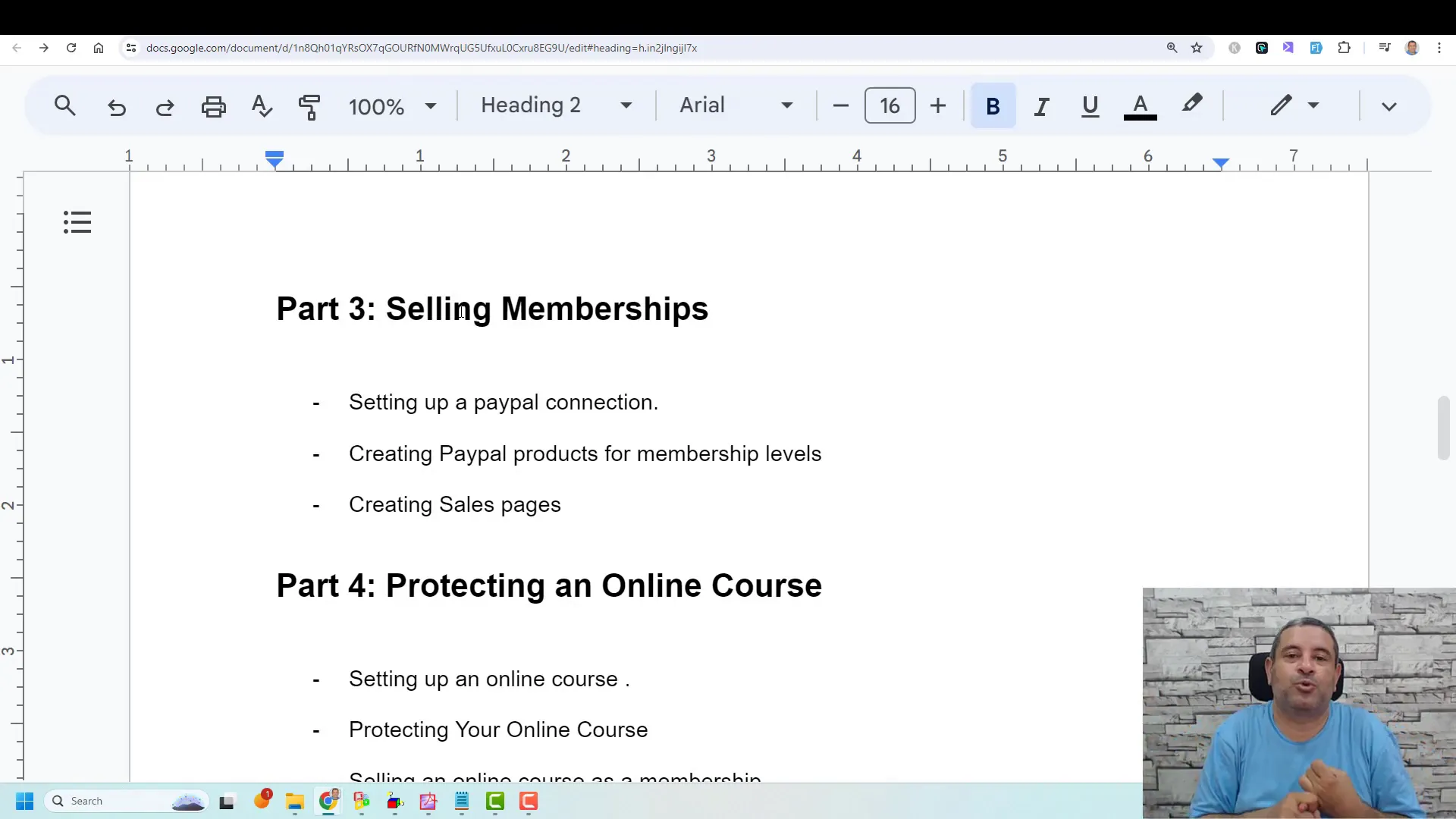Toggle the paint format icon
The image size is (1456, 819).
tap(309, 106)
